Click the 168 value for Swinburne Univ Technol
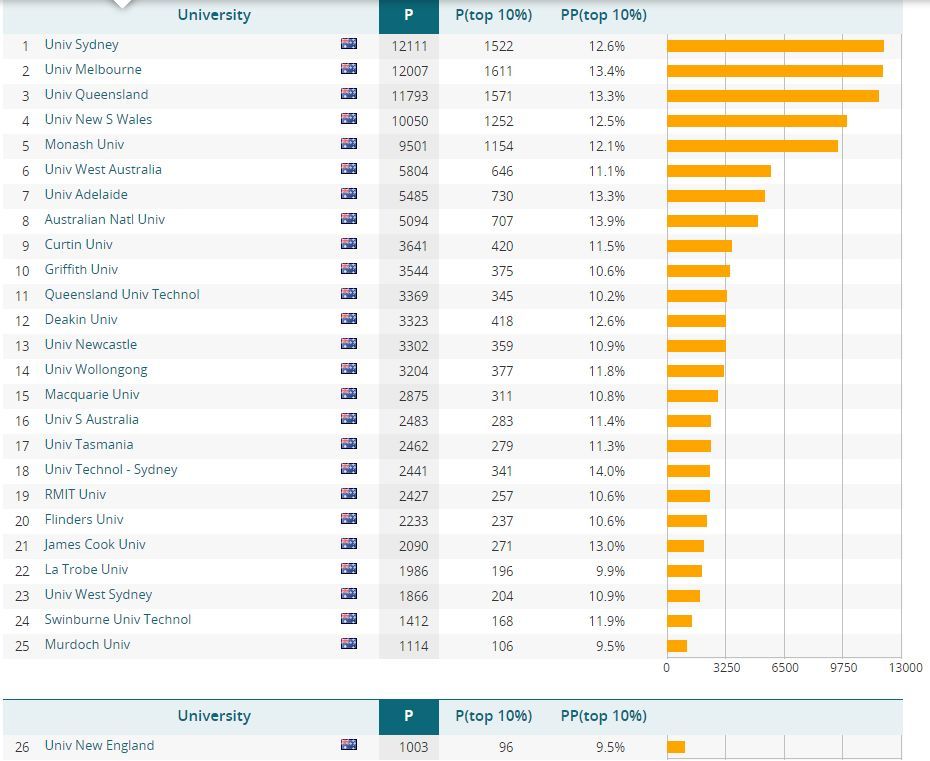 (x=502, y=621)
